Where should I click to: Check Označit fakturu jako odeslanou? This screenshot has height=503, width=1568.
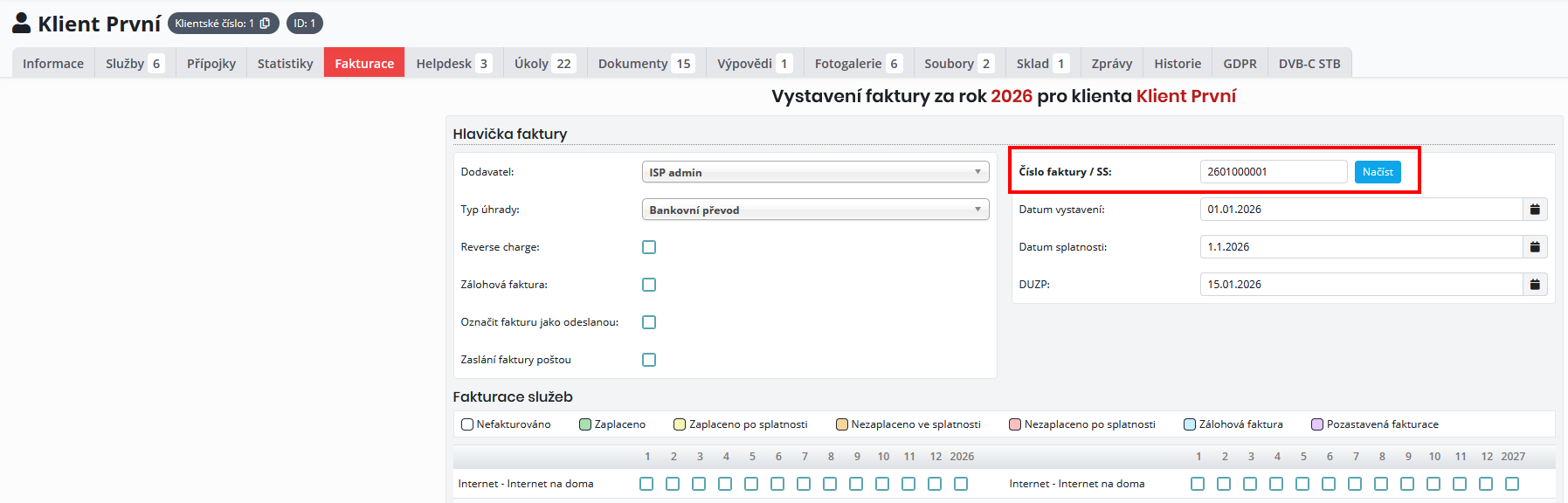pyautogui.click(x=649, y=322)
